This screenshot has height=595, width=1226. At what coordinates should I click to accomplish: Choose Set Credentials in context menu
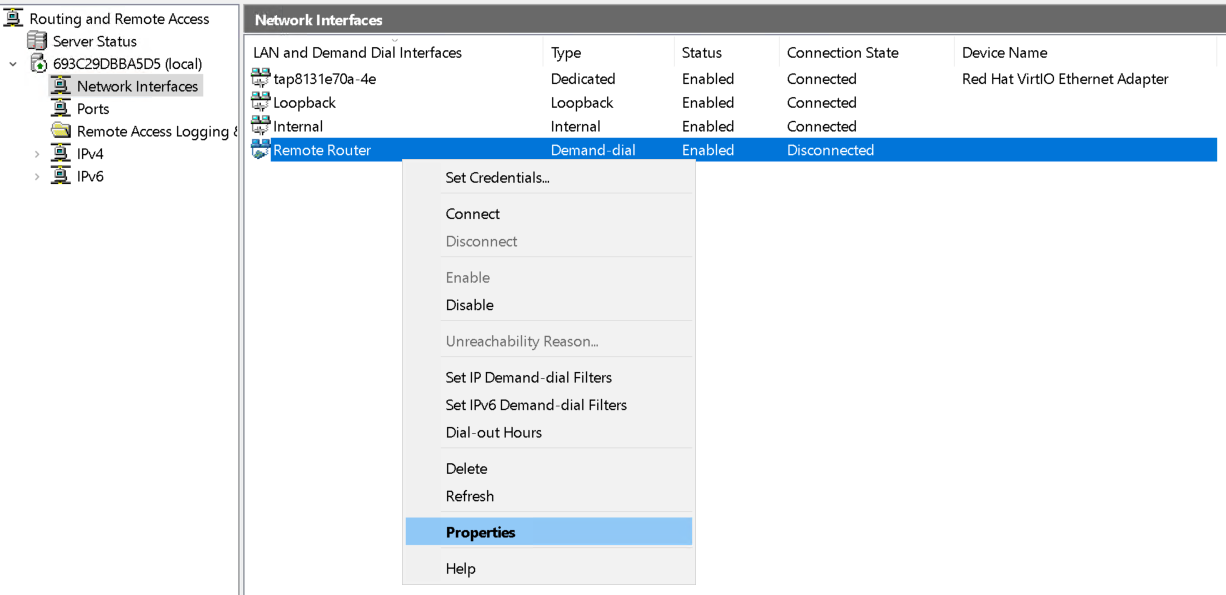coord(497,178)
